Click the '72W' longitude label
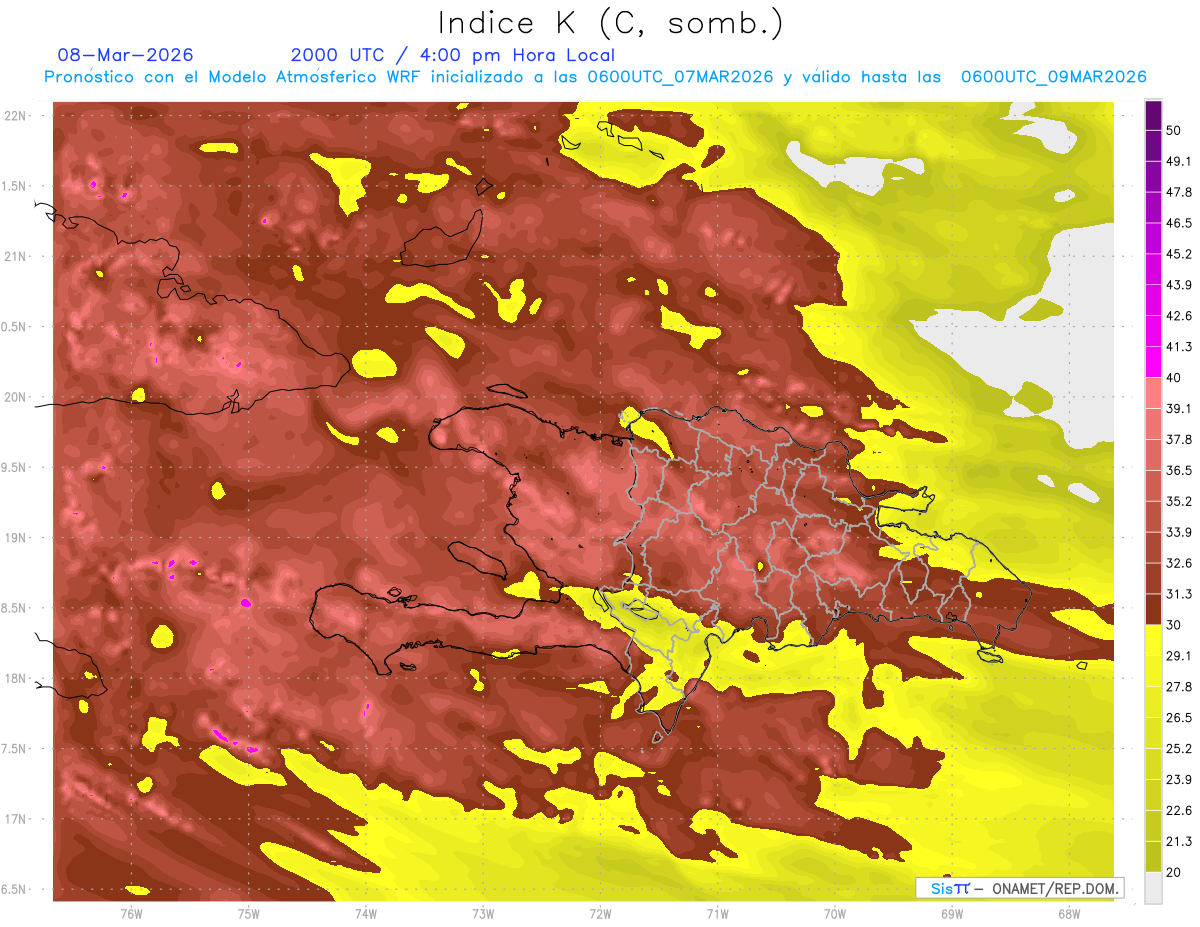 click(x=600, y=913)
